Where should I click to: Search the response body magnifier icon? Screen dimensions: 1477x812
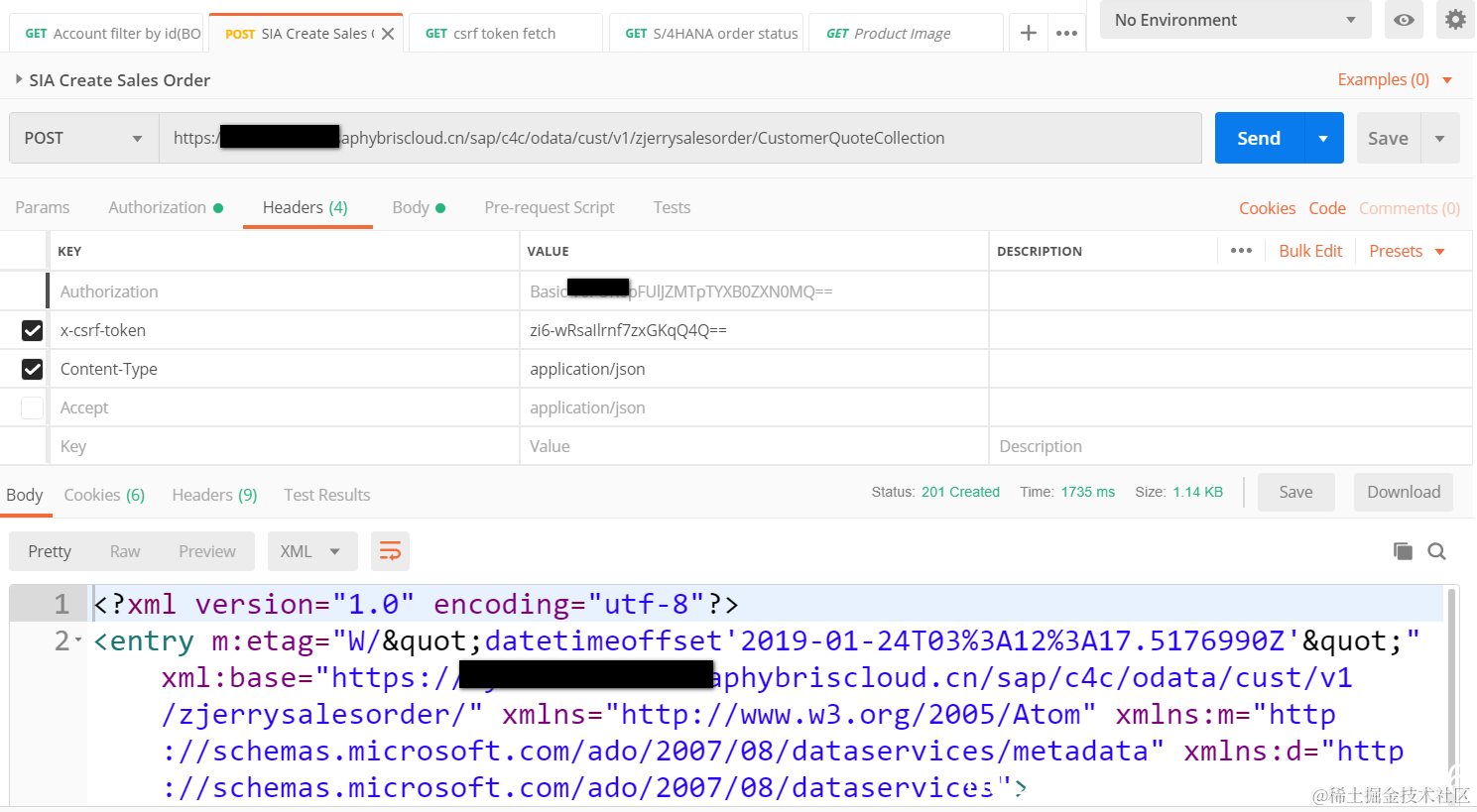pos(1436,551)
